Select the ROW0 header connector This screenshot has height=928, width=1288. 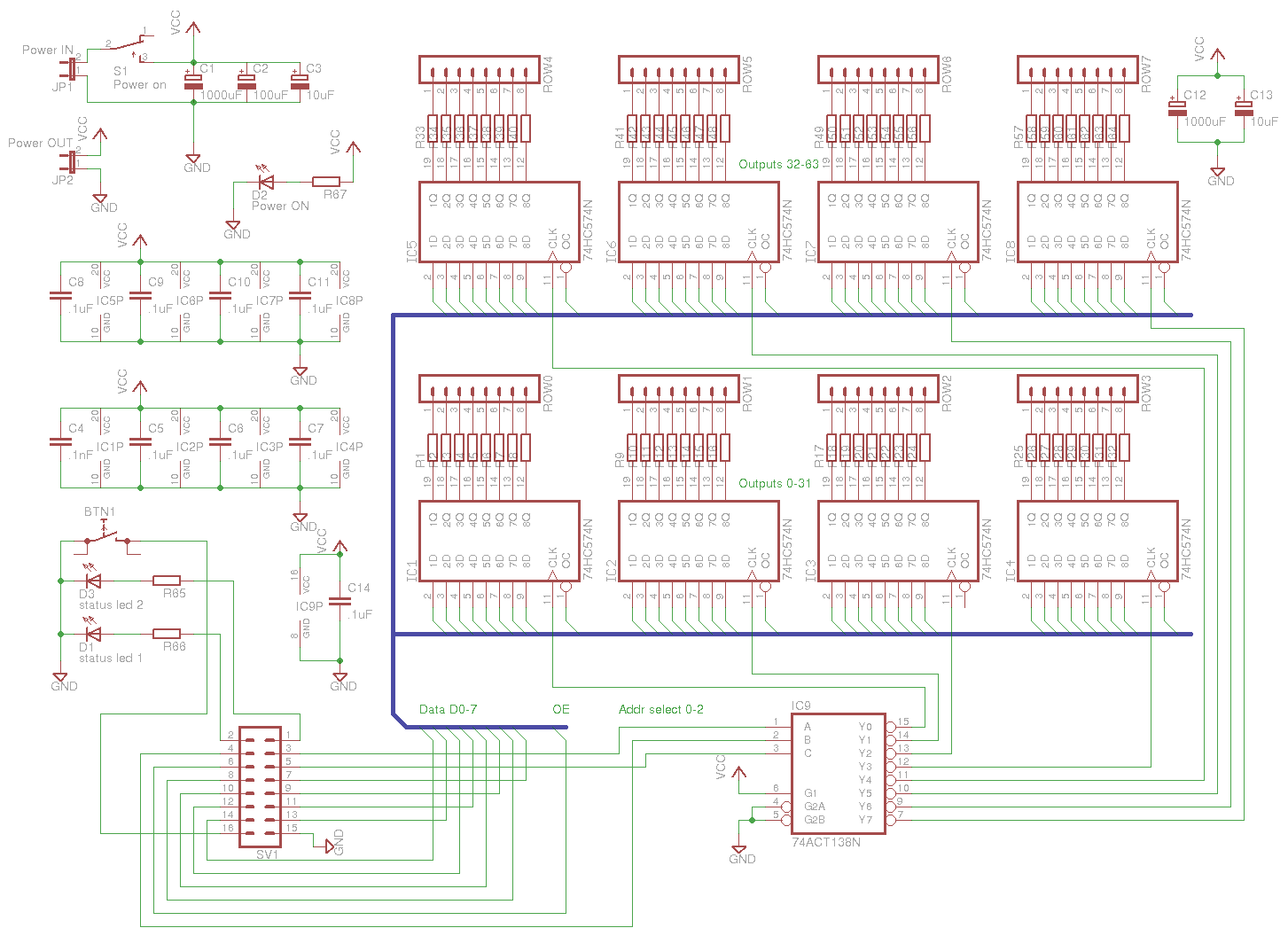pyautogui.click(x=479, y=388)
